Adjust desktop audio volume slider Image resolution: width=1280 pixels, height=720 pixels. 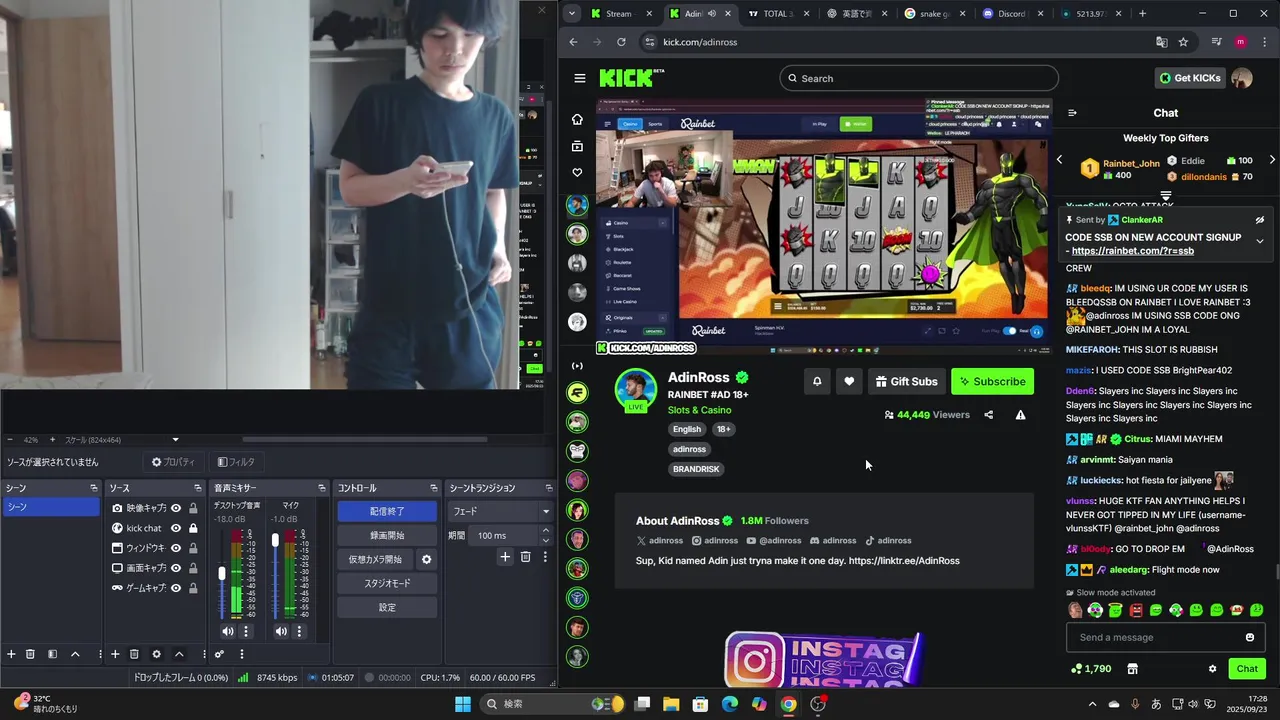222,574
